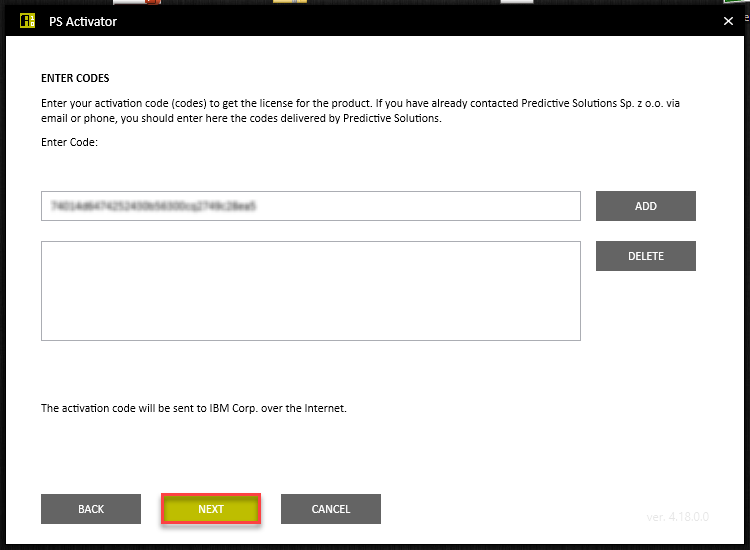Delete the selected code from list
This screenshot has width=750, height=550.
coord(646,256)
